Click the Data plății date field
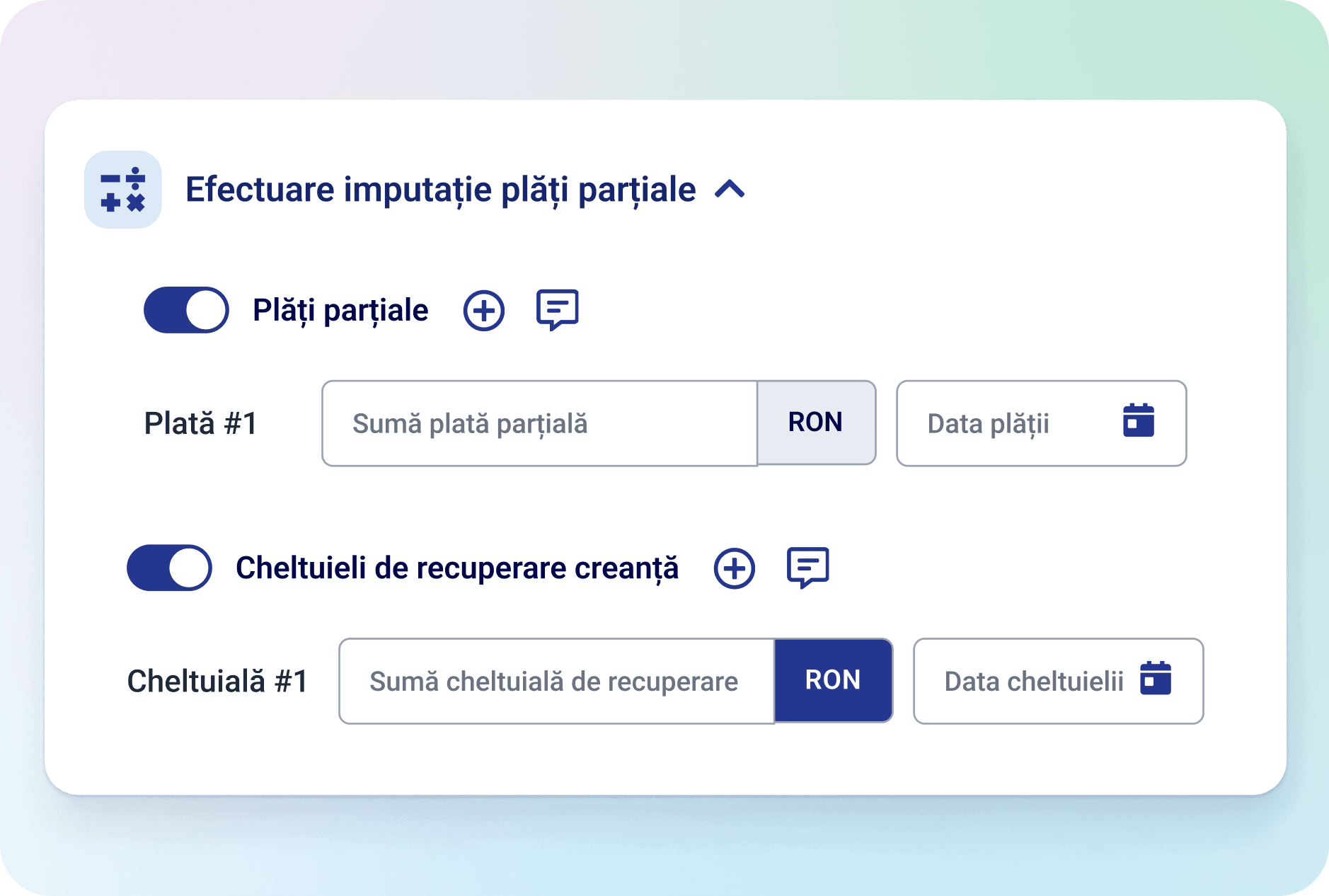 click(x=1005, y=423)
